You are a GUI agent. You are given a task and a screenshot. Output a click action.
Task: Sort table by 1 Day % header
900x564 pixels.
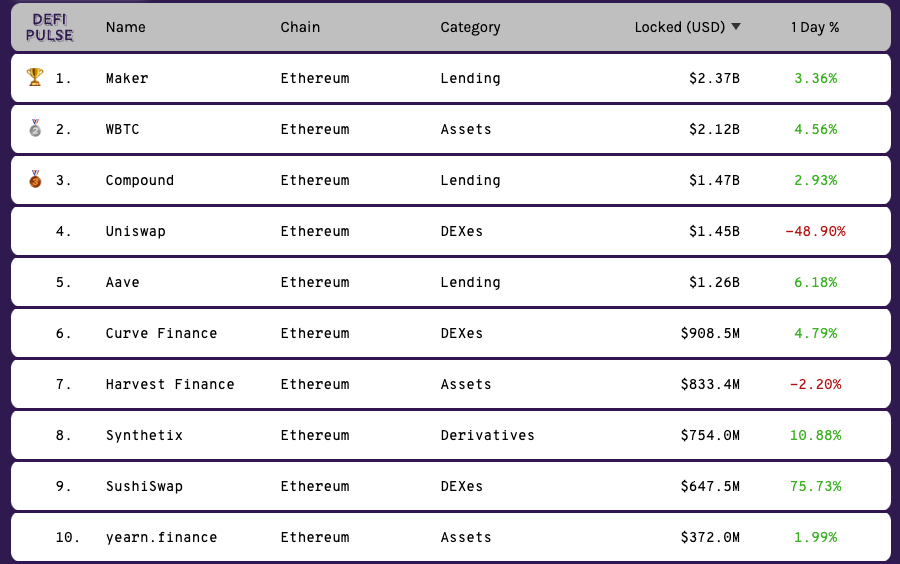pos(814,27)
